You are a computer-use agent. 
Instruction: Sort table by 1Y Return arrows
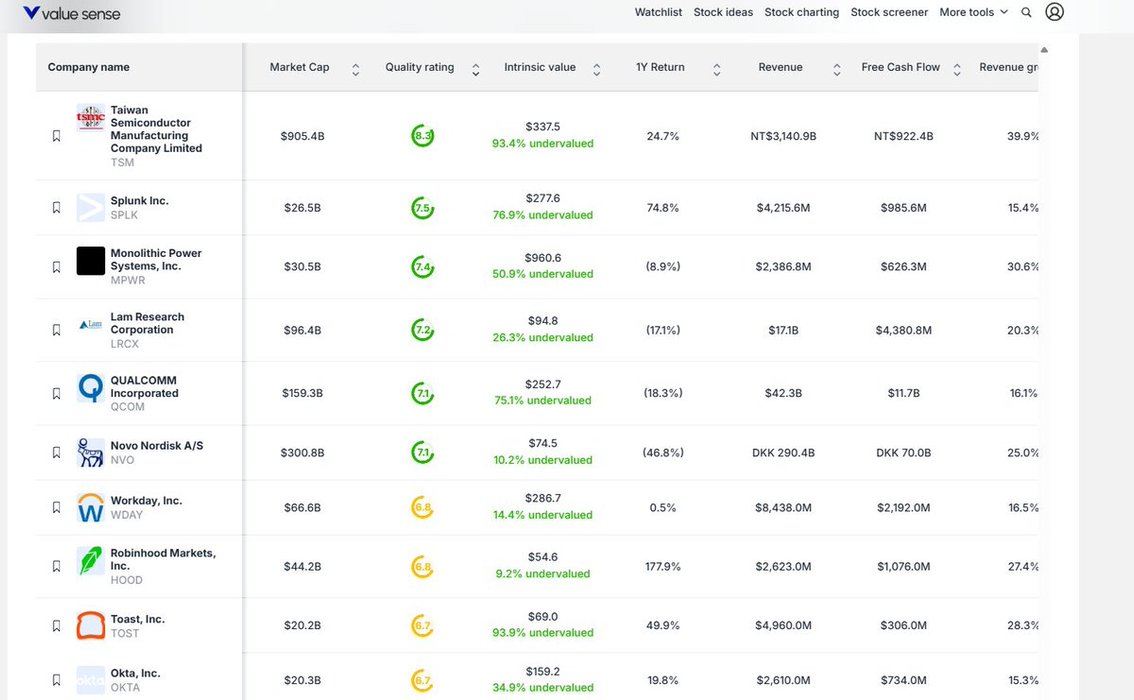pyautogui.click(x=717, y=69)
